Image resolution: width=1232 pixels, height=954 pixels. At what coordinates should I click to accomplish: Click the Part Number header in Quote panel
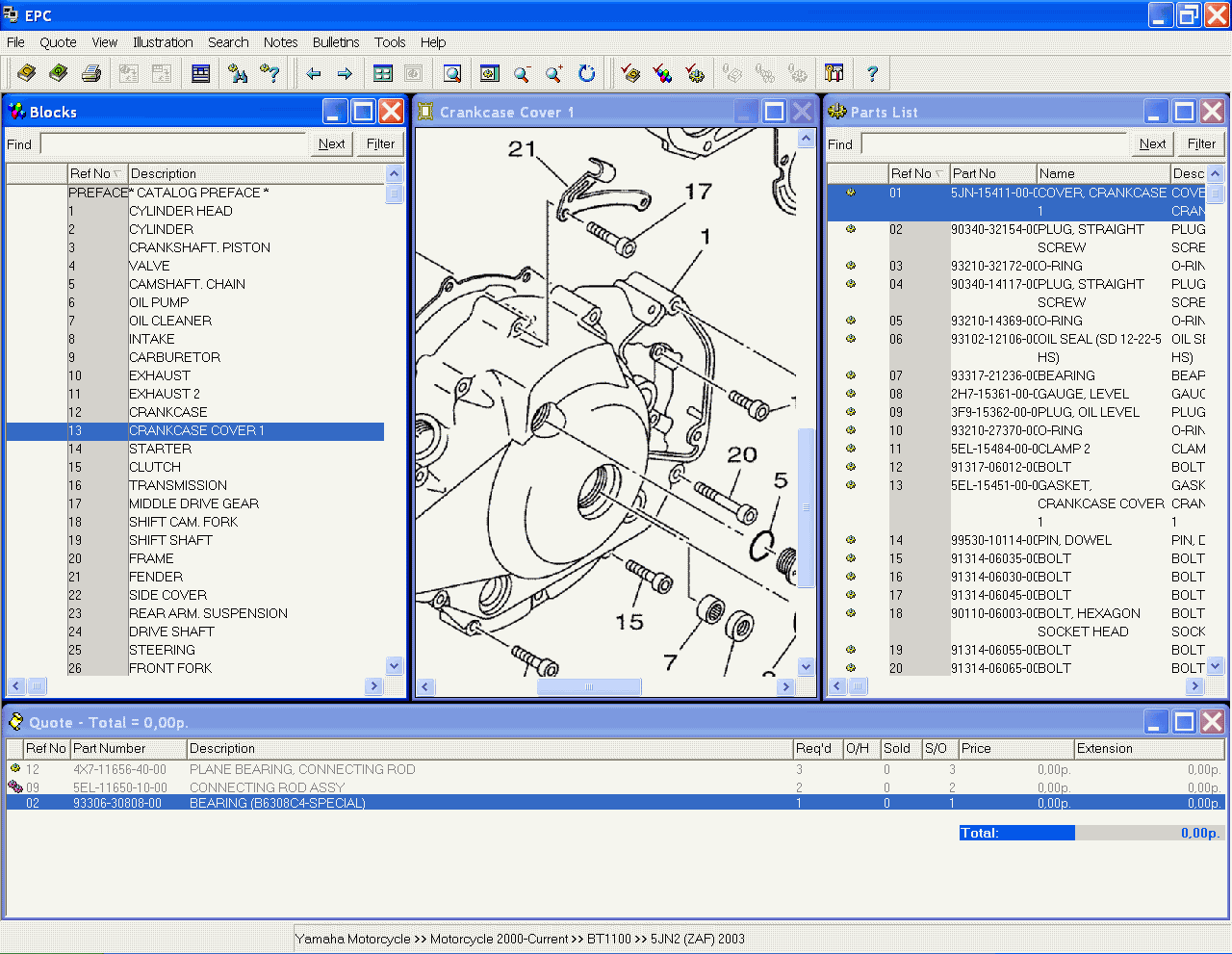tap(128, 748)
